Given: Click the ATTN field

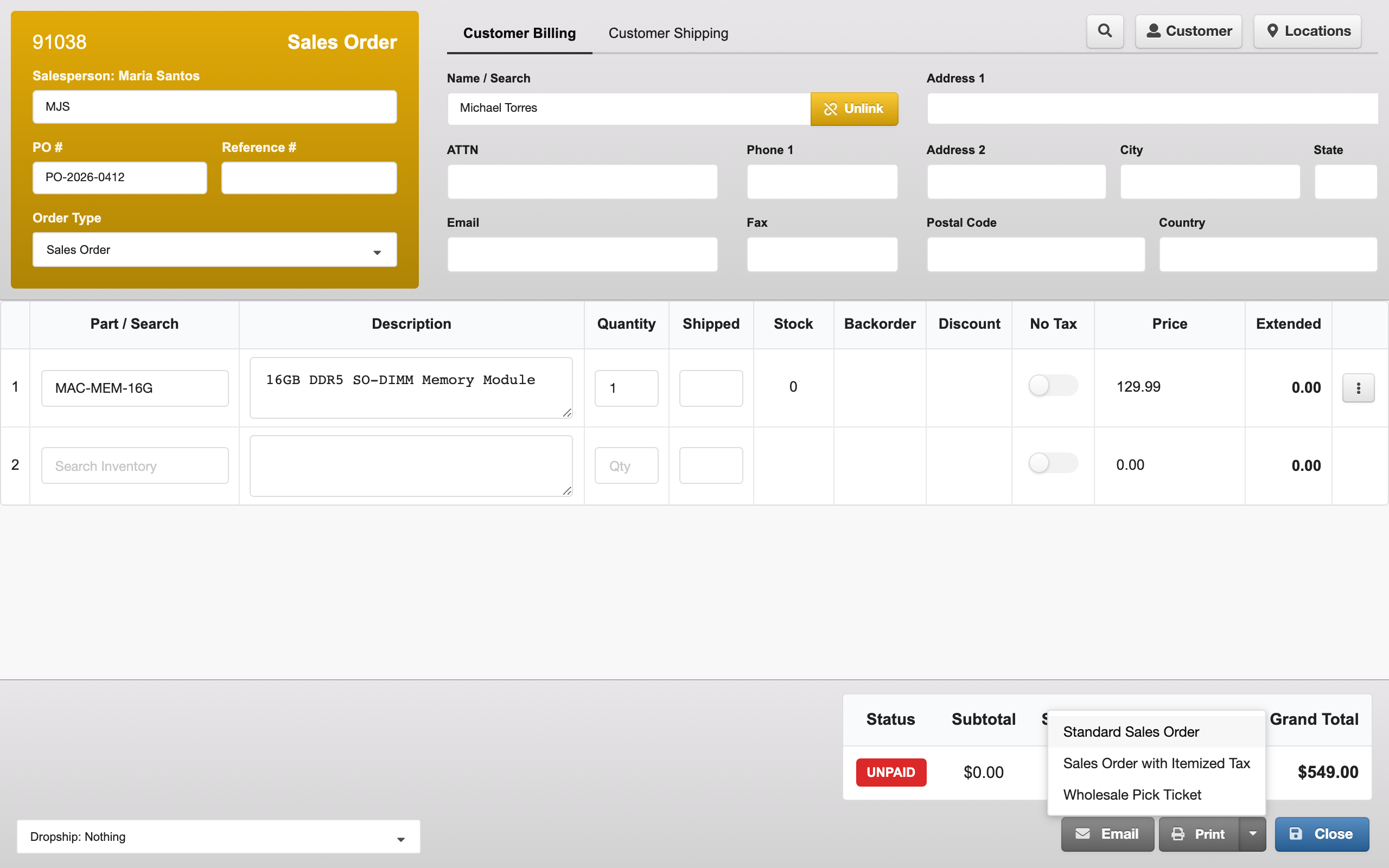Looking at the screenshot, I should point(582,182).
